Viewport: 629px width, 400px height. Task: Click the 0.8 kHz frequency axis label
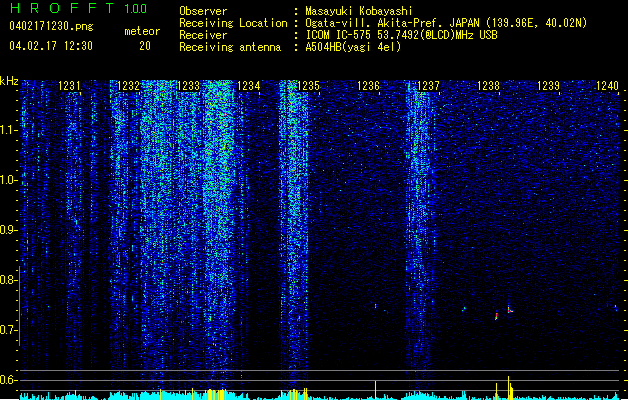9,280
